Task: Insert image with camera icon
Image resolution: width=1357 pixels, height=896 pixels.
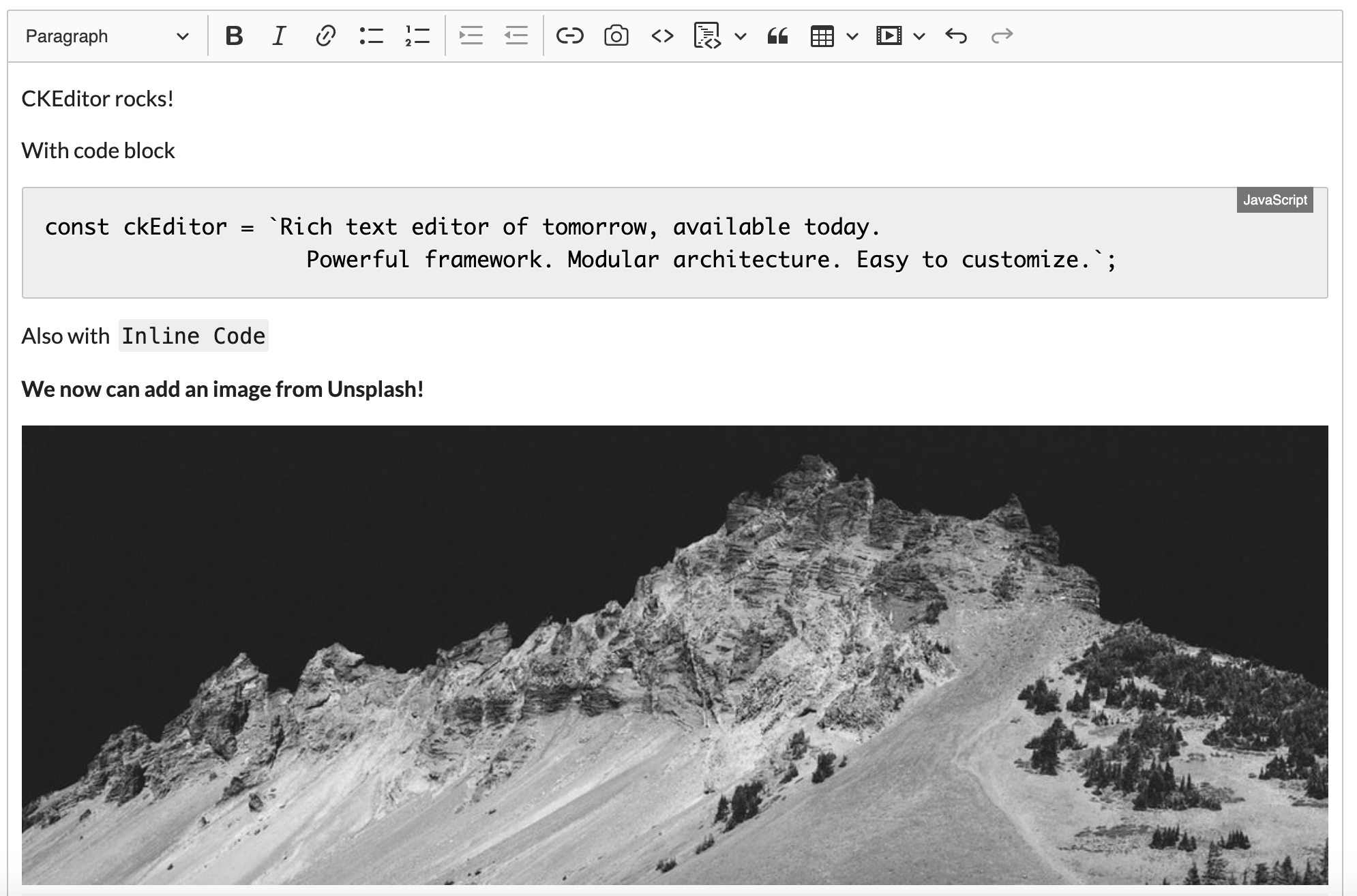Action: click(x=616, y=35)
